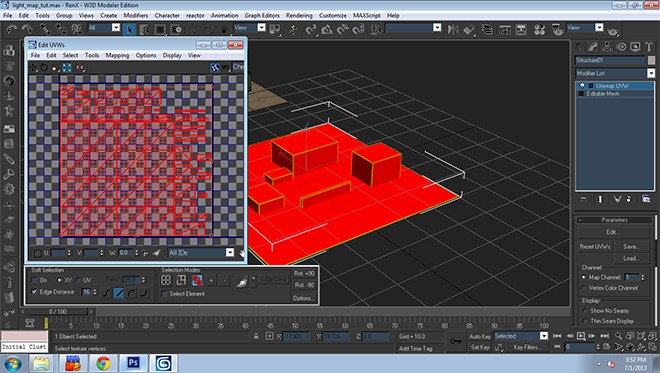Switch to the Motion command panel tab
This screenshot has height=373, width=660.
(621, 47)
